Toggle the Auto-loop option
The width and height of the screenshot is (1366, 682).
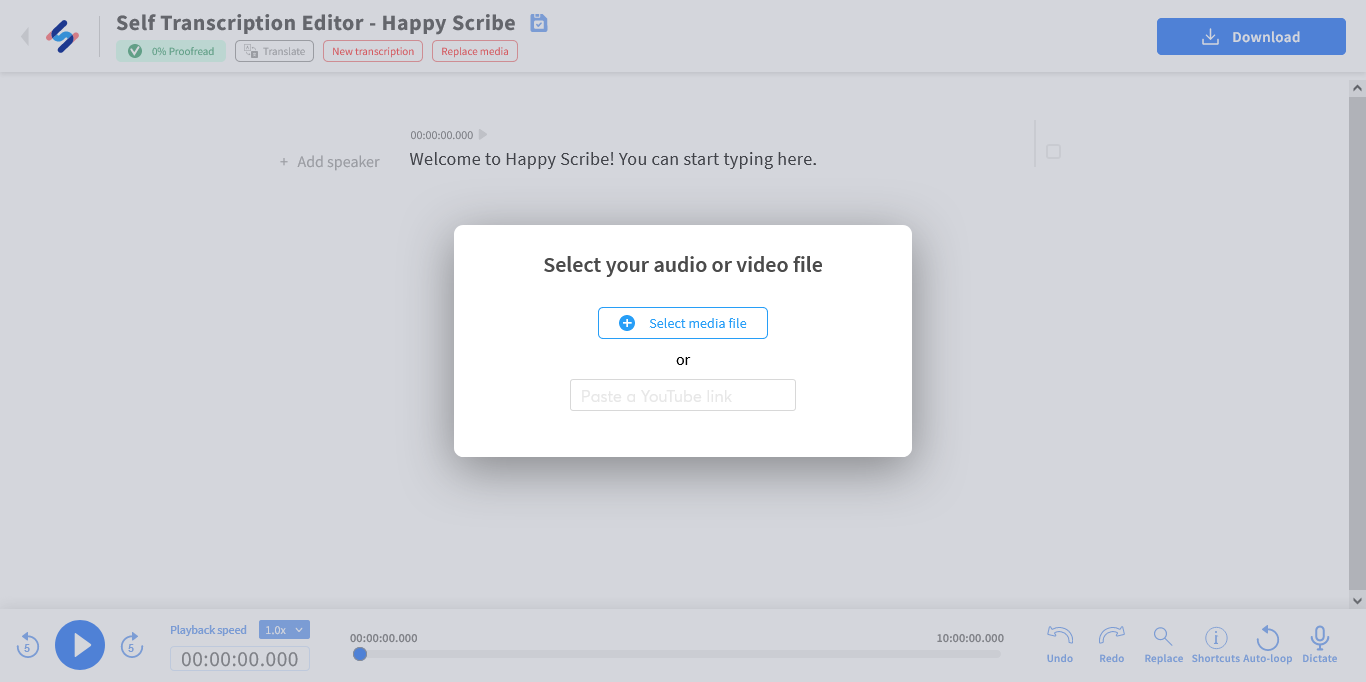pos(1267,644)
